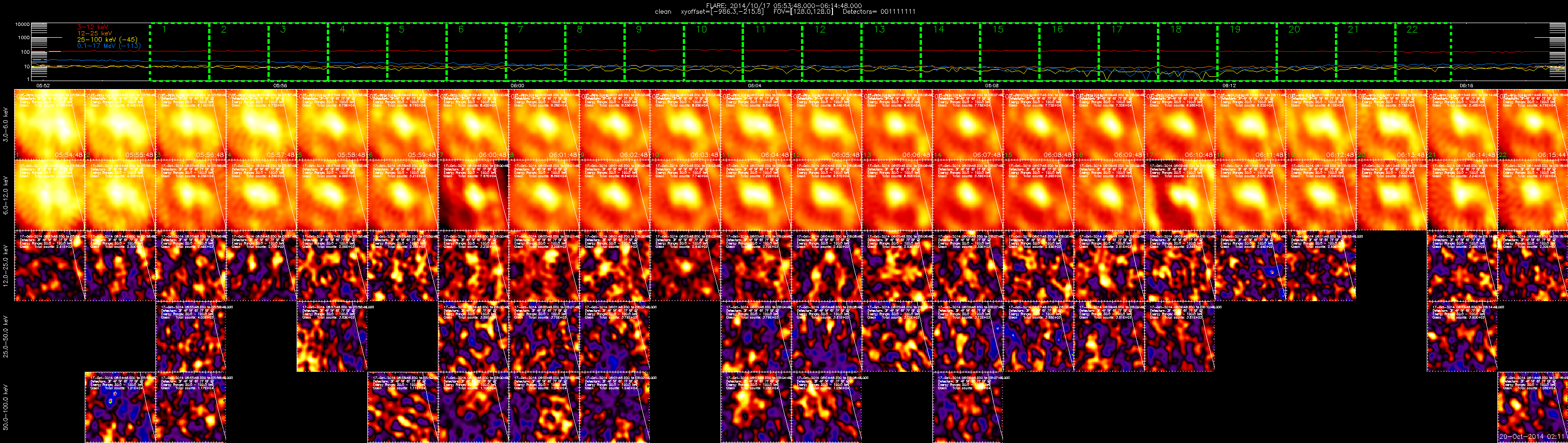The image size is (1568, 443).
Task: Click the 06:00 time axis label
Action: (517, 86)
